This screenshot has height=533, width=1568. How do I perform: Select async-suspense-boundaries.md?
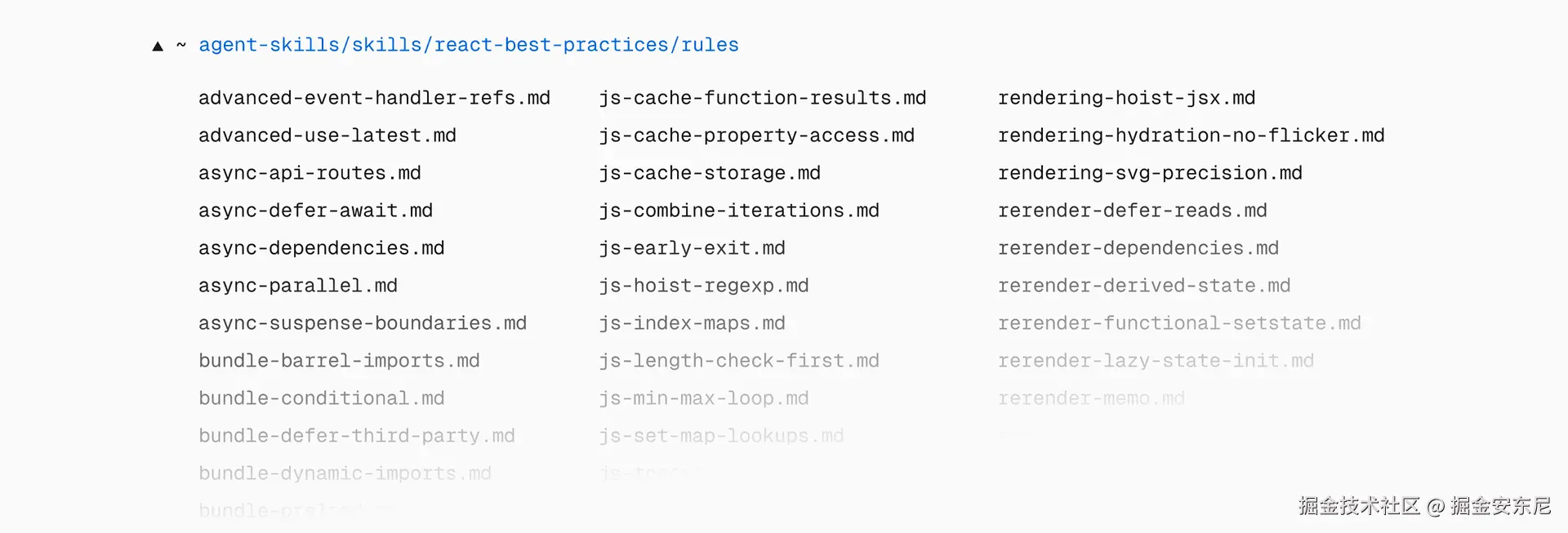pos(362,323)
